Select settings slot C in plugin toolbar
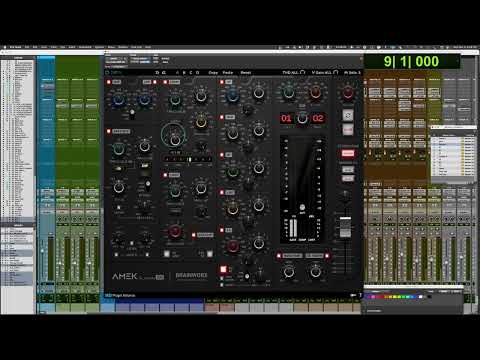Image resolution: width=480 pixels, height=360 pixels. 191,72
